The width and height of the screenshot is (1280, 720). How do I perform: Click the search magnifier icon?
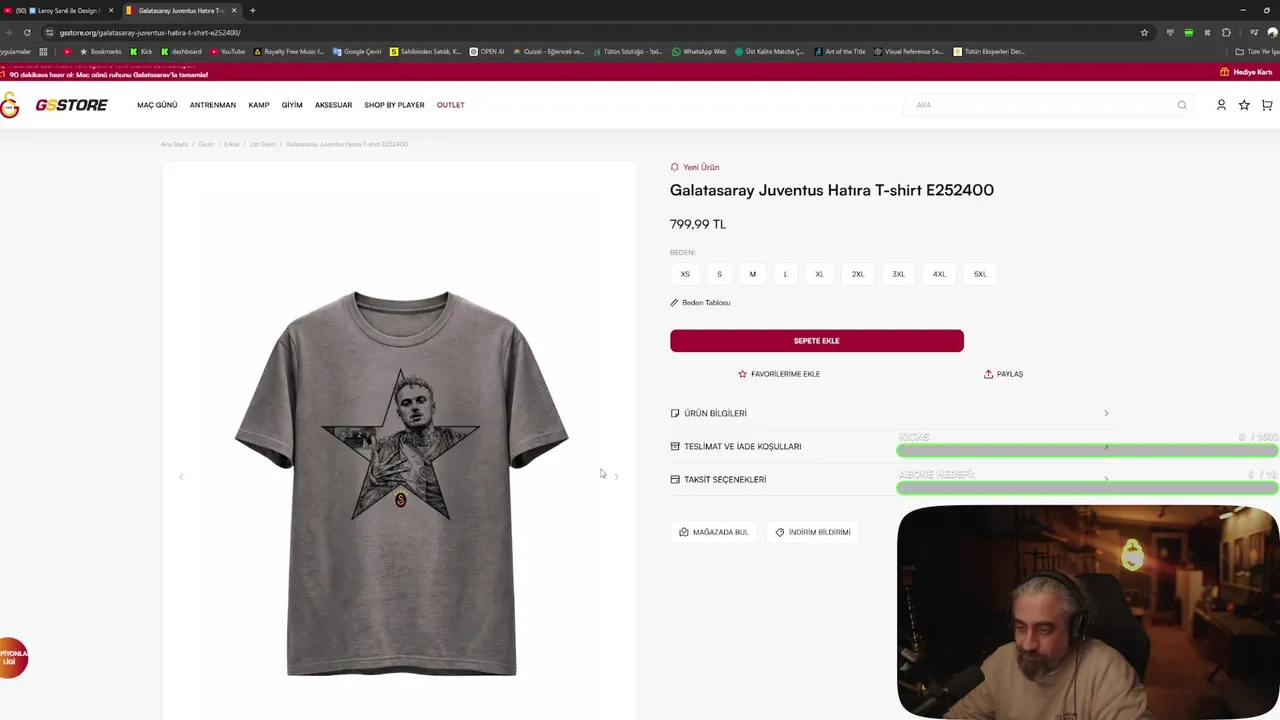(1182, 105)
